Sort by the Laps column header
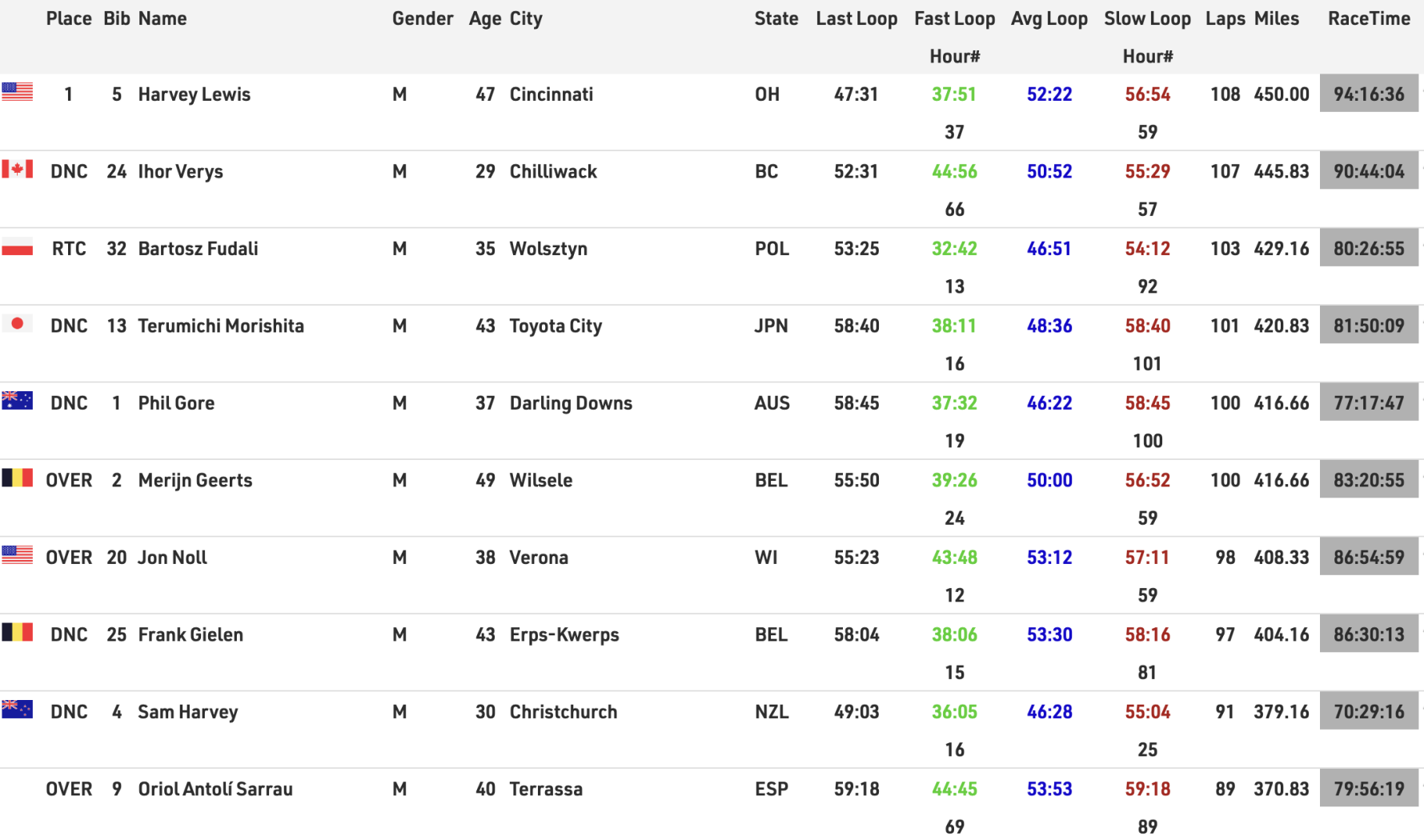The height and width of the screenshot is (840, 1424). 1225,19
